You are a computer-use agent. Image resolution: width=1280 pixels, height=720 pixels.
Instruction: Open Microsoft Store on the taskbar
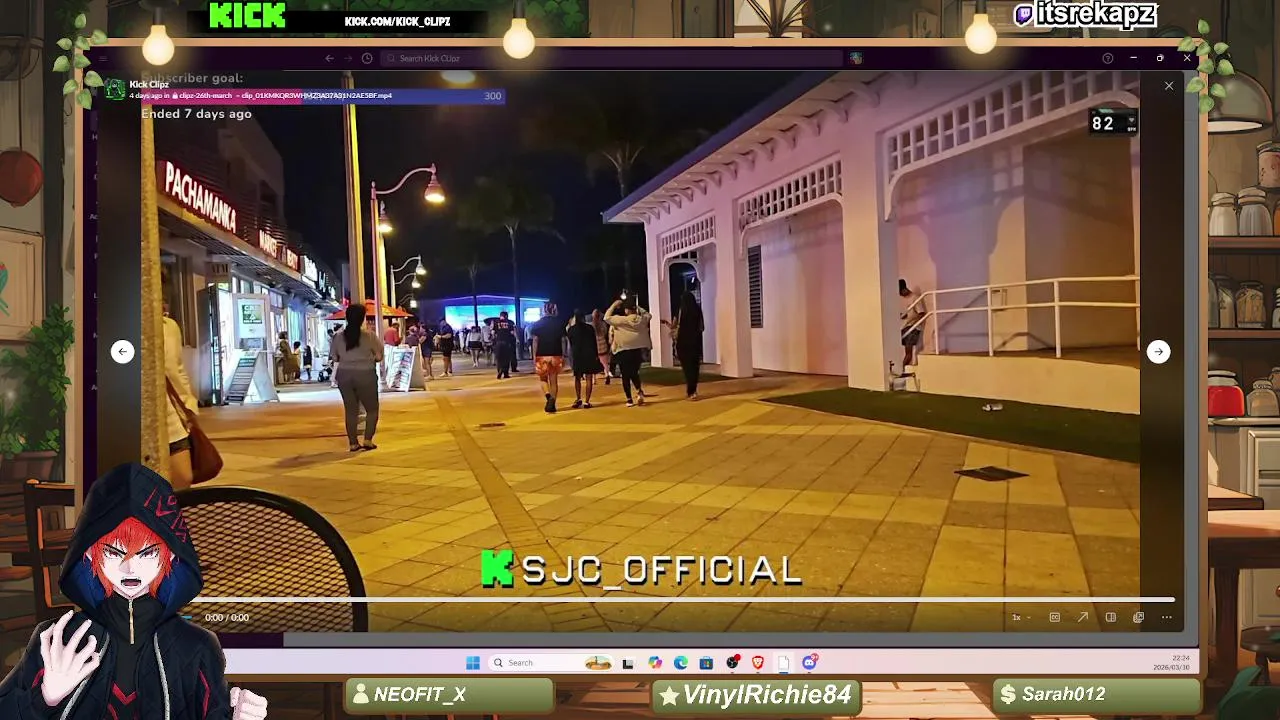(x=706, y=662)
